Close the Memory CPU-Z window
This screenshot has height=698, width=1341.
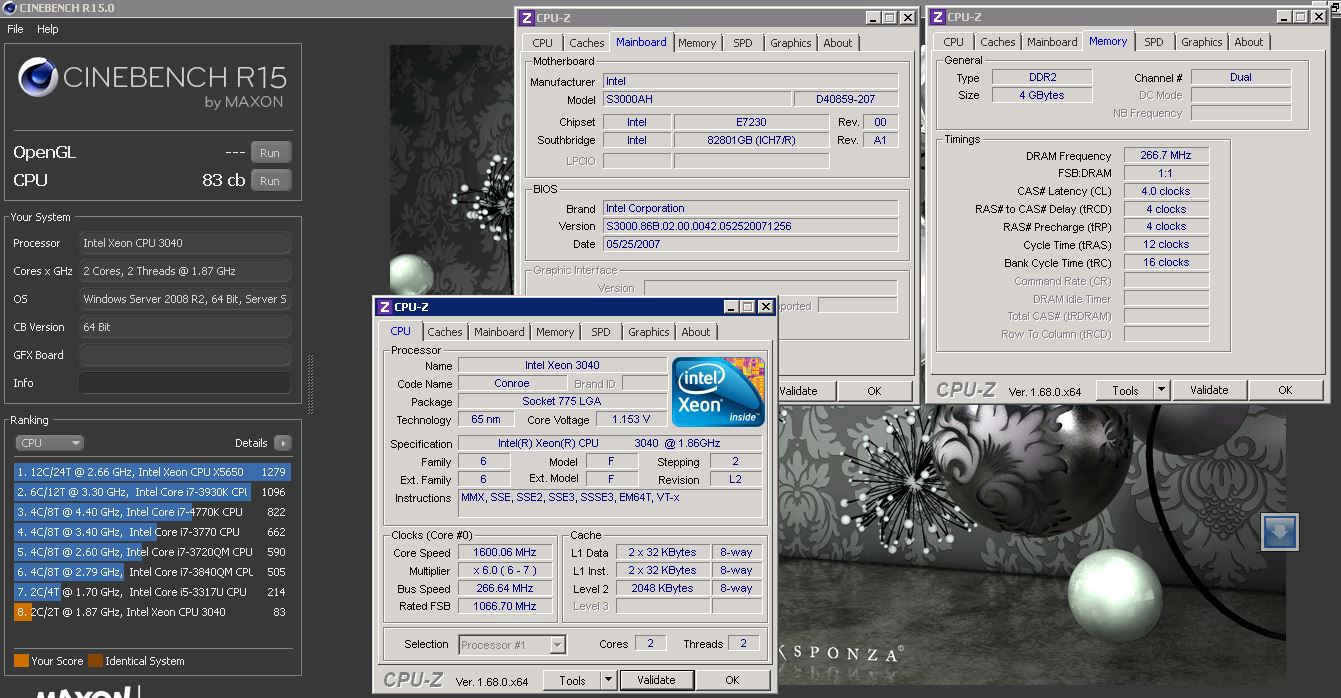point(1318,17)
